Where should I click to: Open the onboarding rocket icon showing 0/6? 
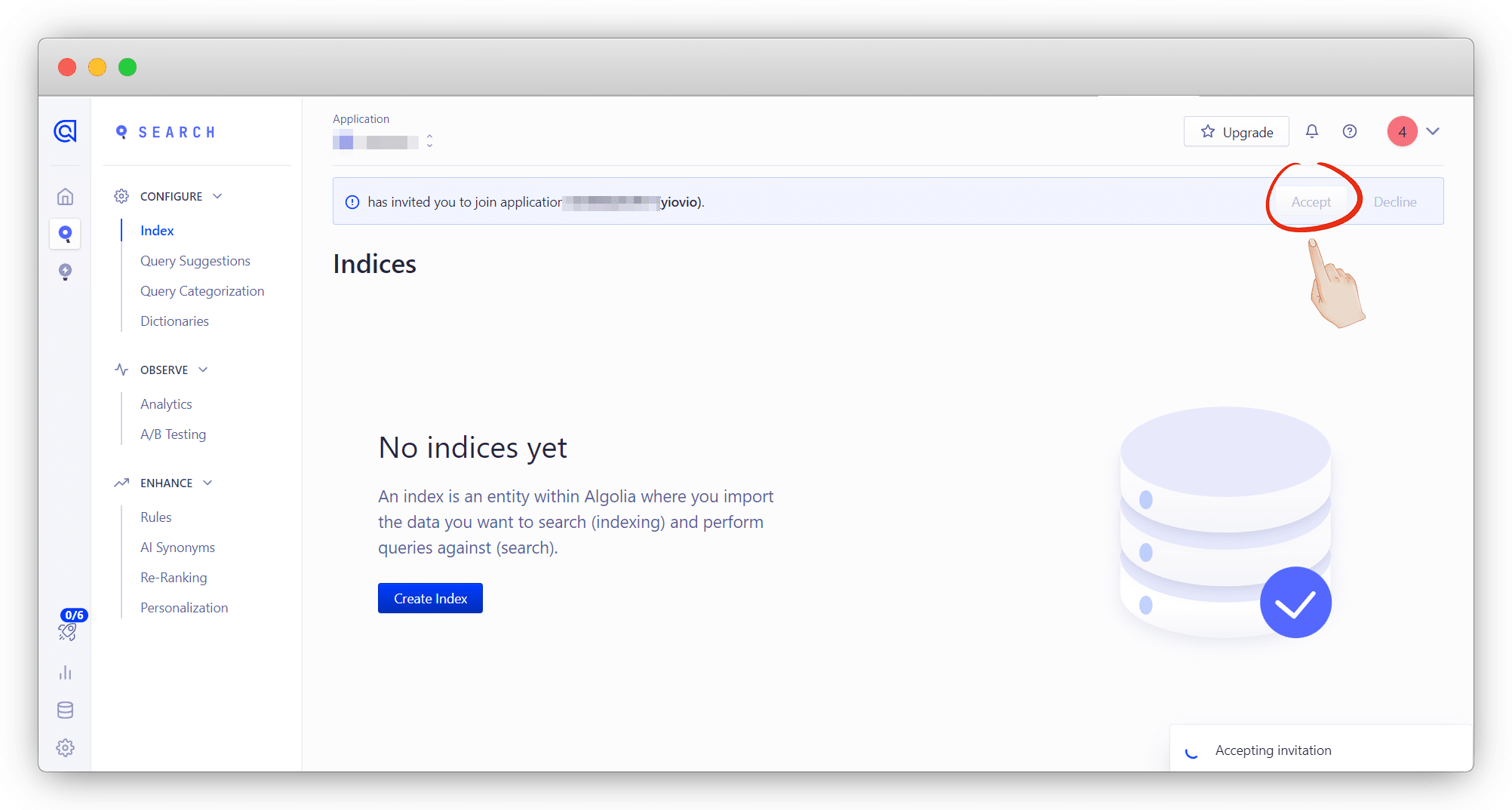click(x=67, y=631)
